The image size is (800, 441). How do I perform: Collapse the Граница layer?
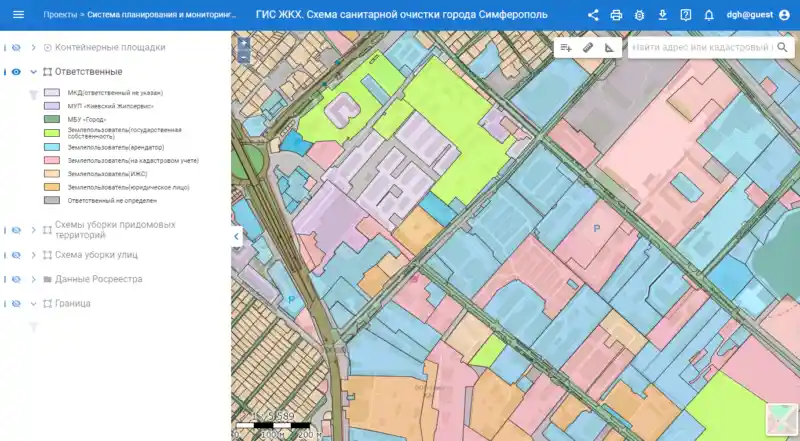(34, 304)
